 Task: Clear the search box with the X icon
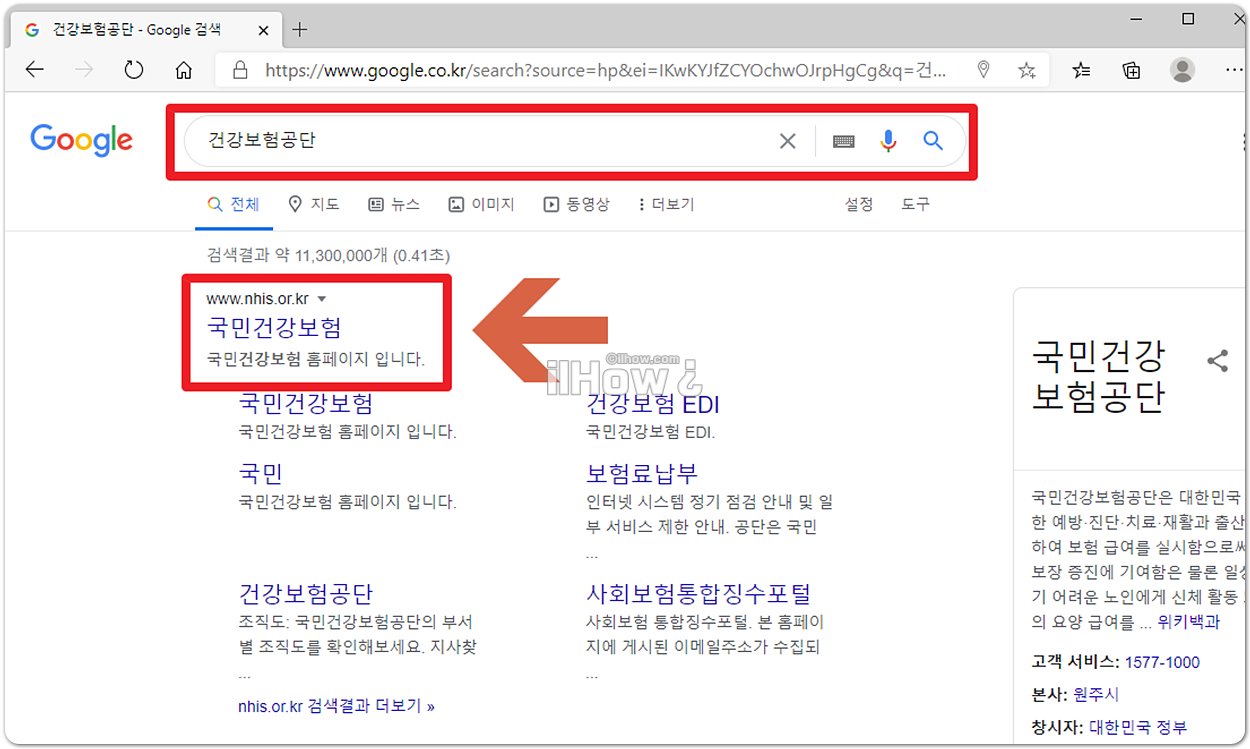788,142
